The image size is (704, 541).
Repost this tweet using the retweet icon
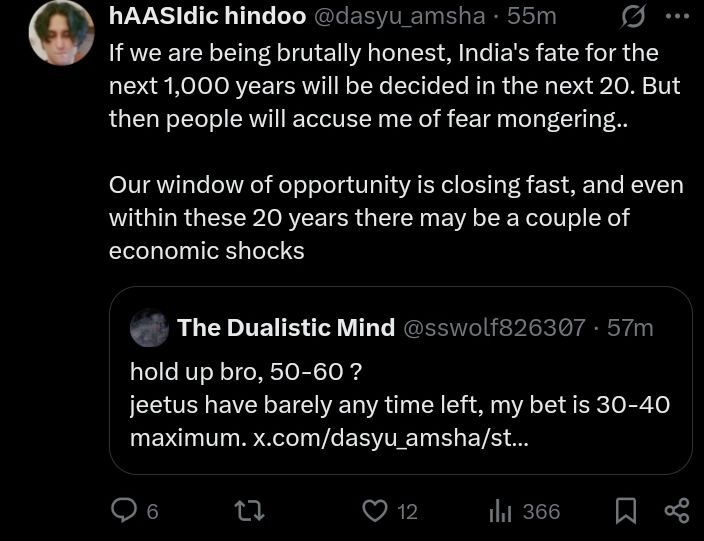point(250,511)
